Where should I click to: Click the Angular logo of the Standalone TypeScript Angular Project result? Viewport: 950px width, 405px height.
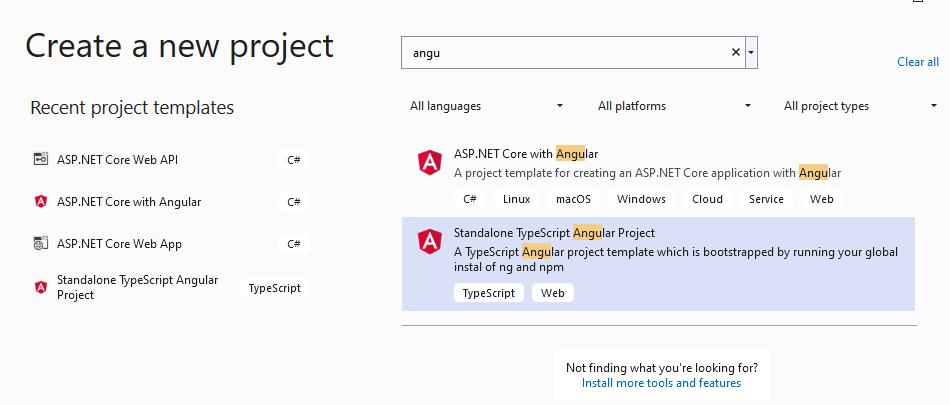pyautogui.click(x=430, y=242)
